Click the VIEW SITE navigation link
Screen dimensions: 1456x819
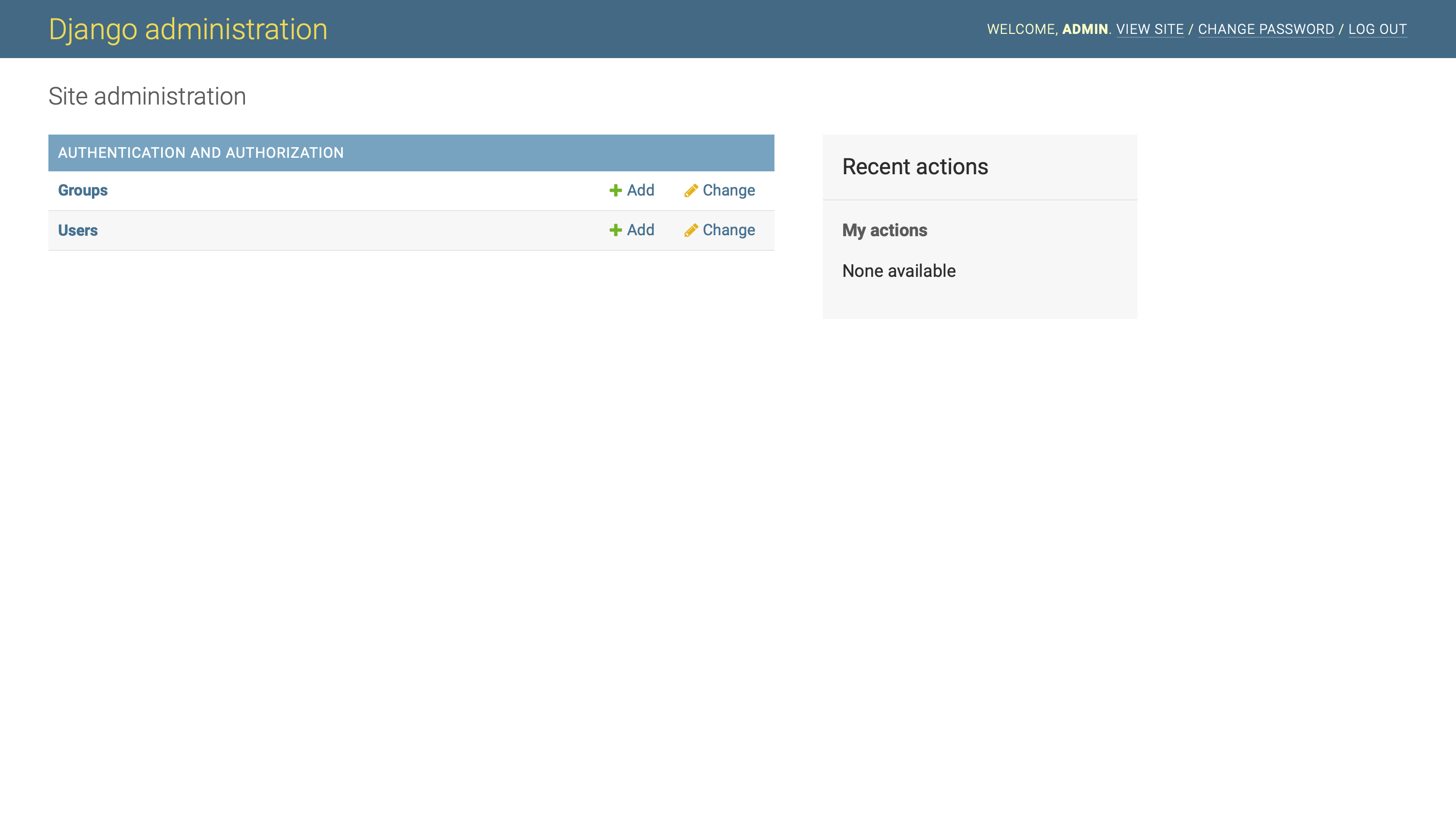[x=1150, y=29]
